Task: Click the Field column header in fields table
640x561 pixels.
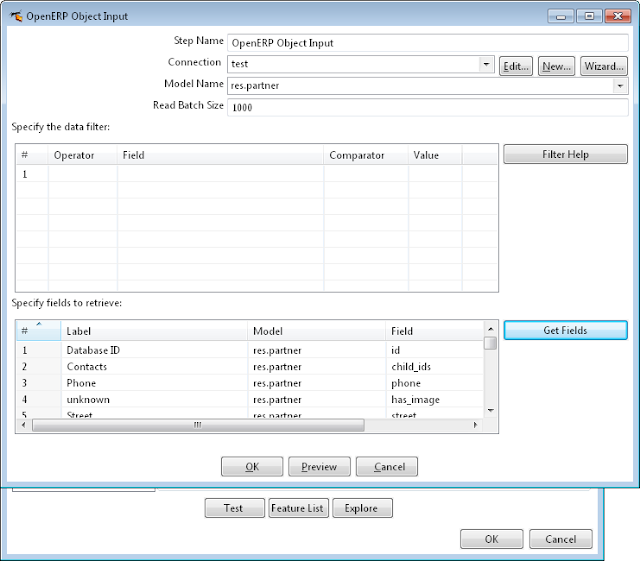Action: click(435, 331)
